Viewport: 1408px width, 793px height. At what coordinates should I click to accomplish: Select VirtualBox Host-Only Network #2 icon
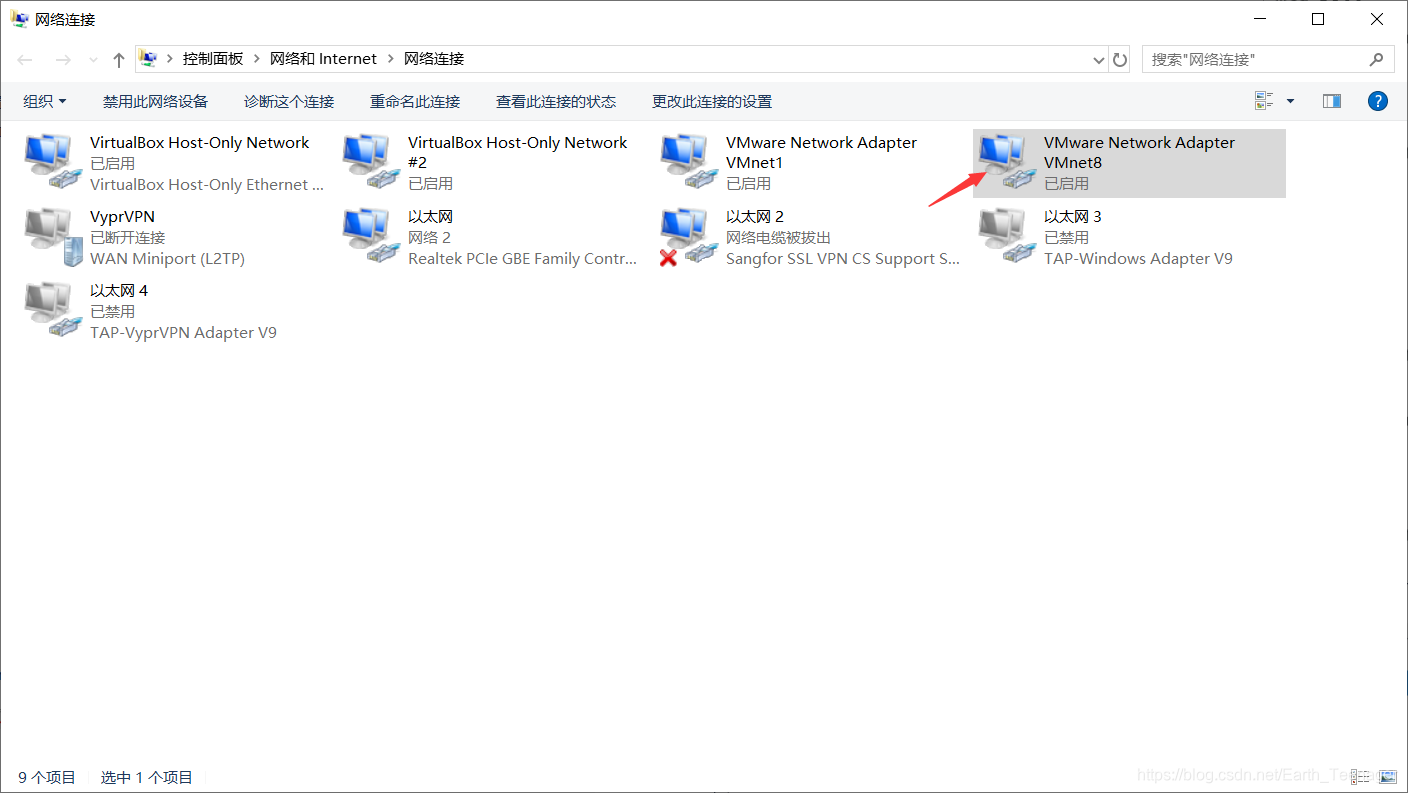[369, 162]
